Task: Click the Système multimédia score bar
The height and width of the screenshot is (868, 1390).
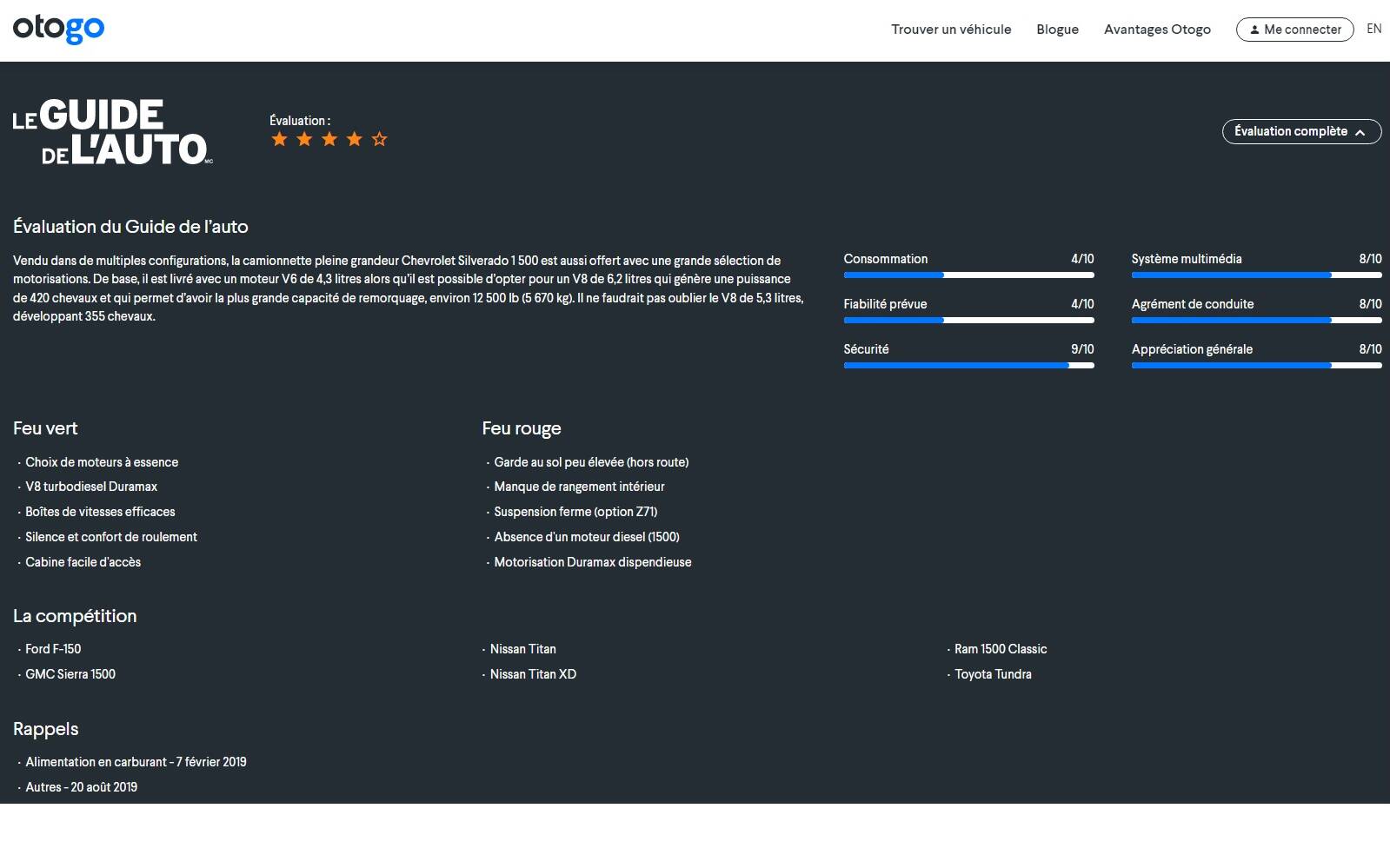Action: (x=1256, y=275)
